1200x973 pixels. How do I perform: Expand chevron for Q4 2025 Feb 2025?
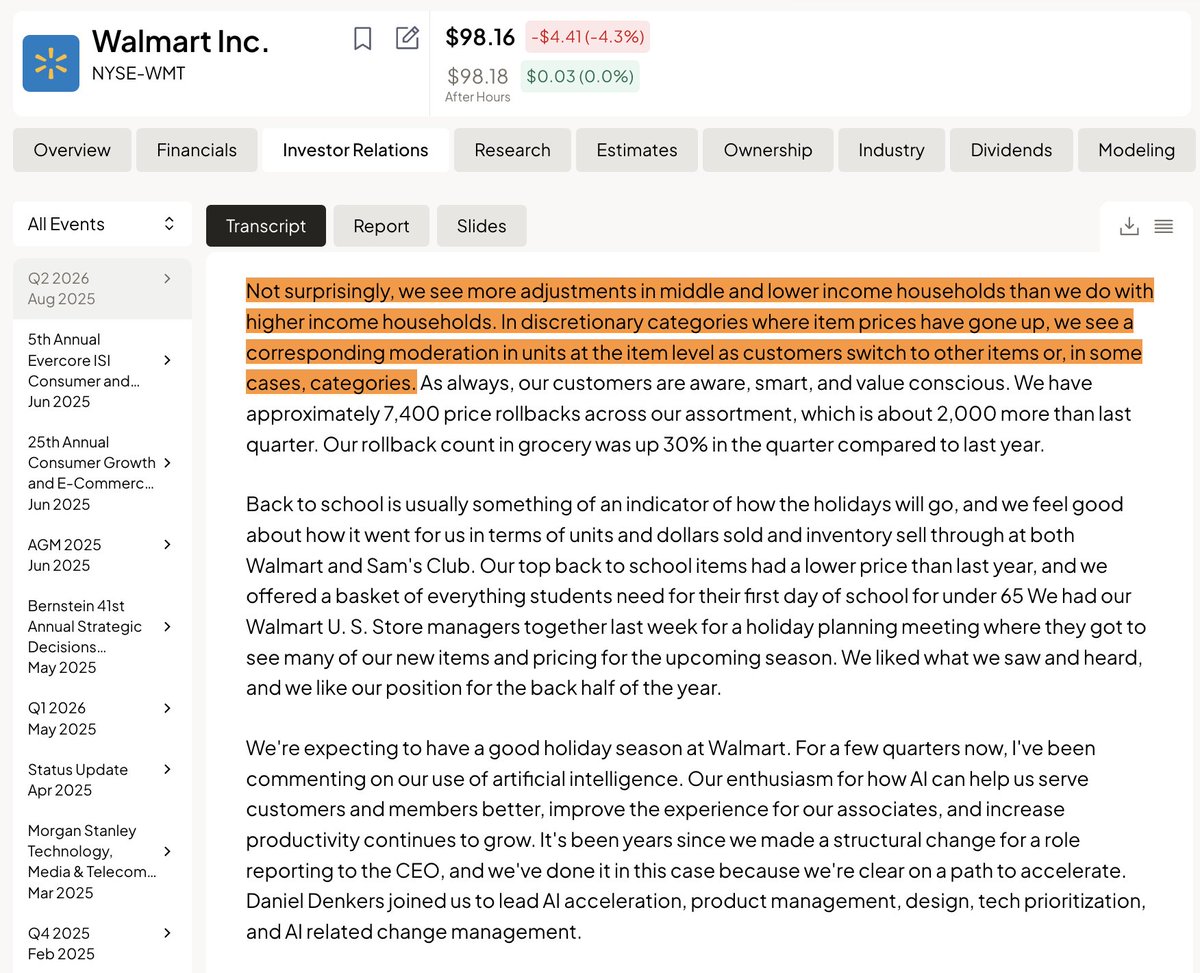point(167,933)
